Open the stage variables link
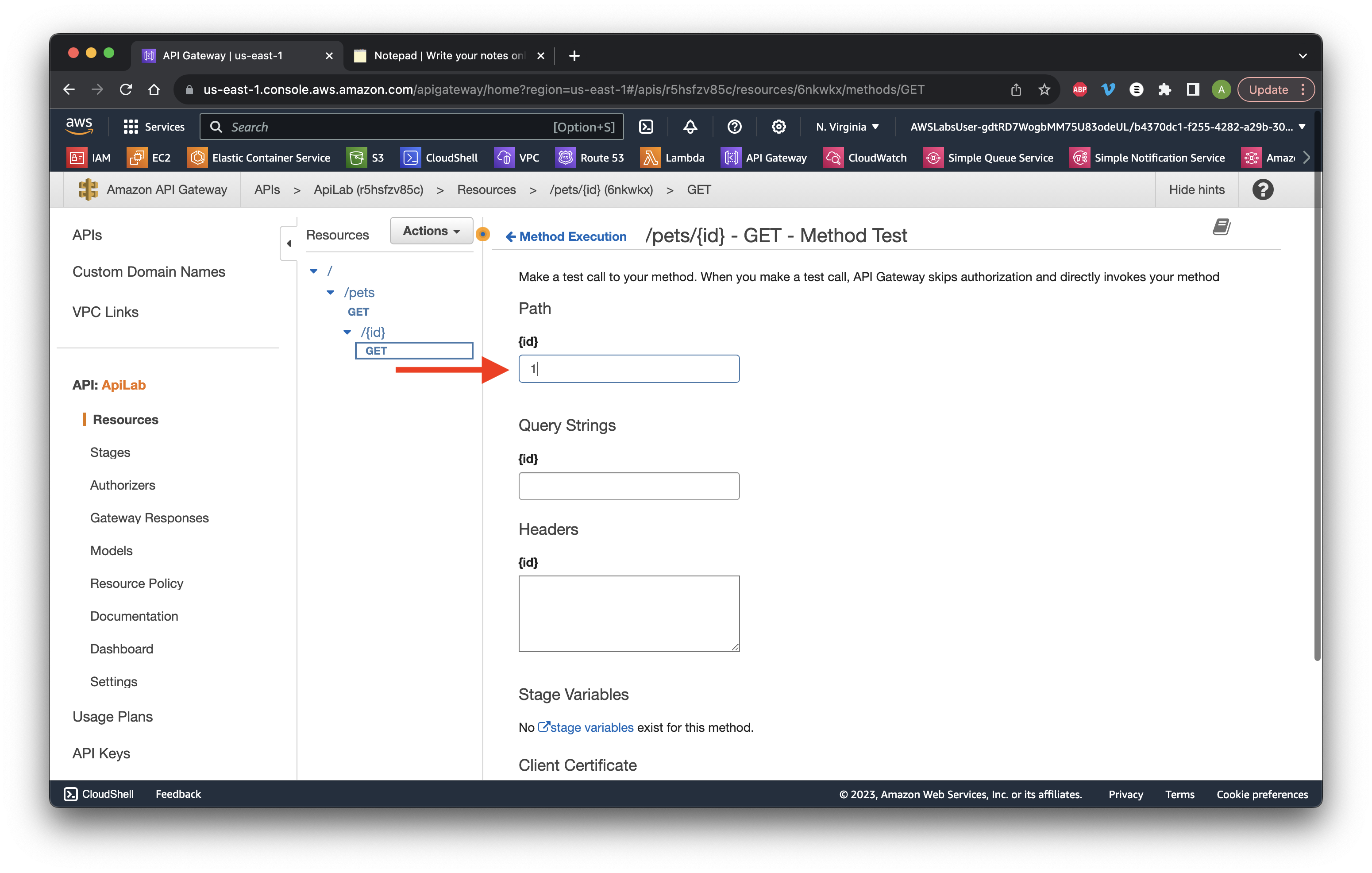Image resolution: width=1372 pixels, height=873 pixels. click(x=586, y=728)
